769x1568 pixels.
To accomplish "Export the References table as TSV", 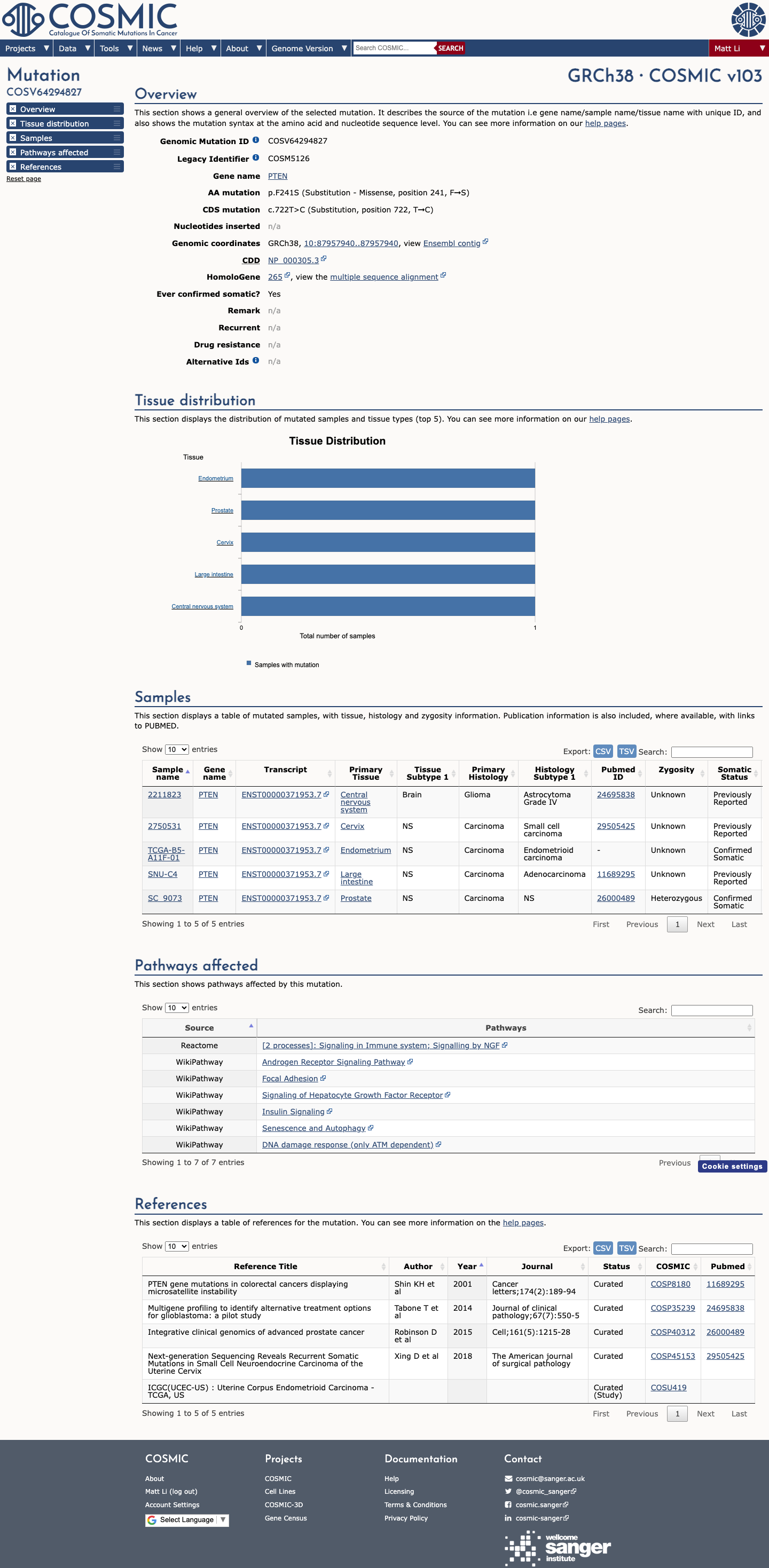I will coord(626,1248).
